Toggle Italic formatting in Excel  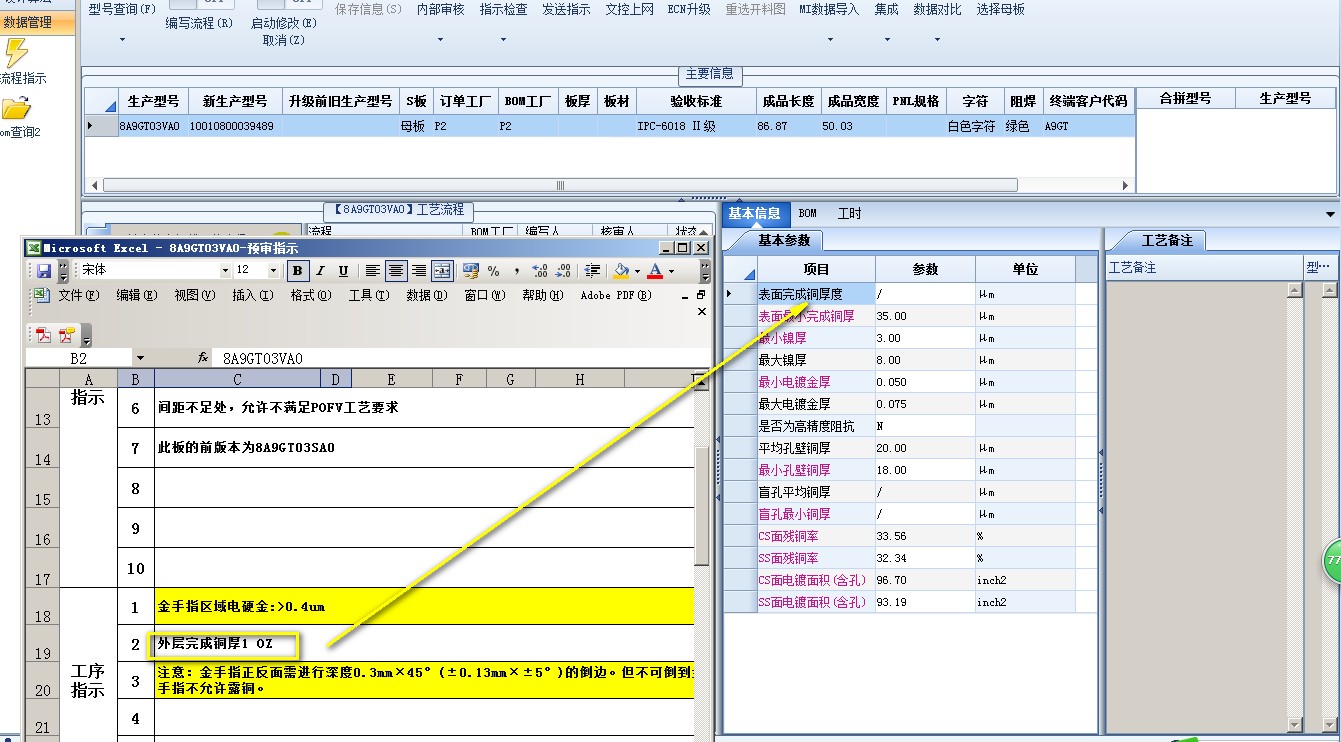tap(320, 271)
